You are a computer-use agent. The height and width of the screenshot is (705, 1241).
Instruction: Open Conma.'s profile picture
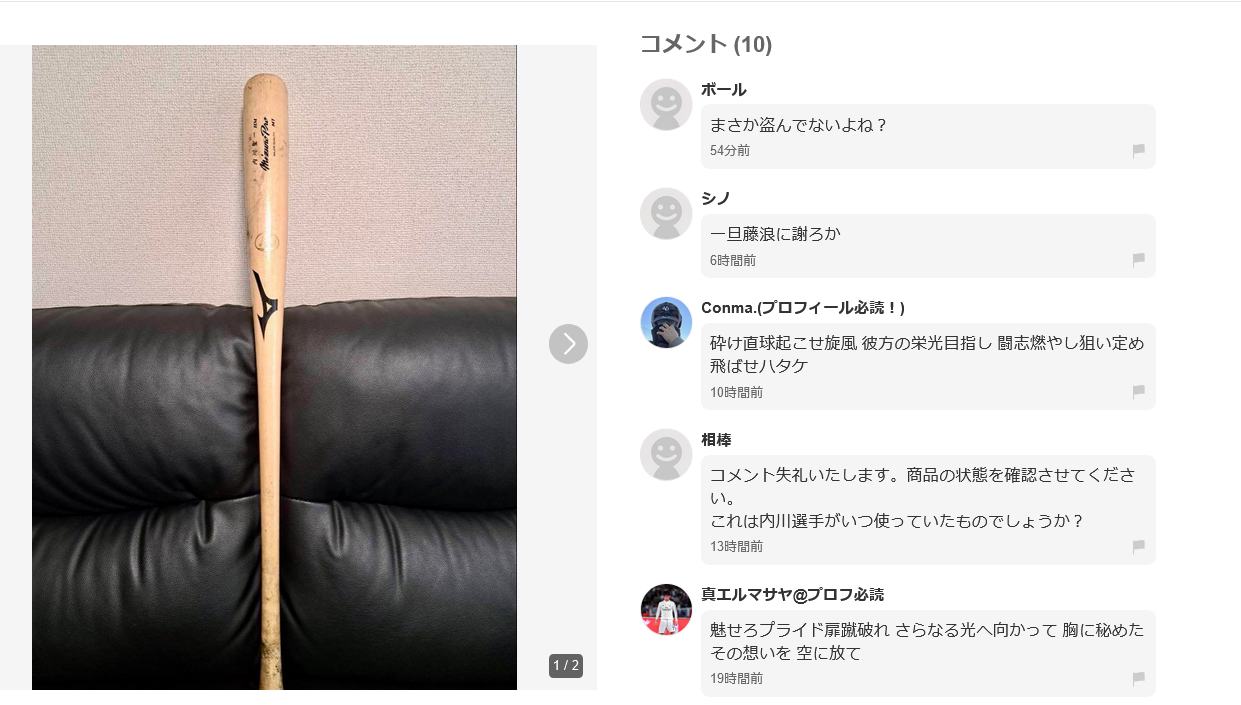pos(666,323)
